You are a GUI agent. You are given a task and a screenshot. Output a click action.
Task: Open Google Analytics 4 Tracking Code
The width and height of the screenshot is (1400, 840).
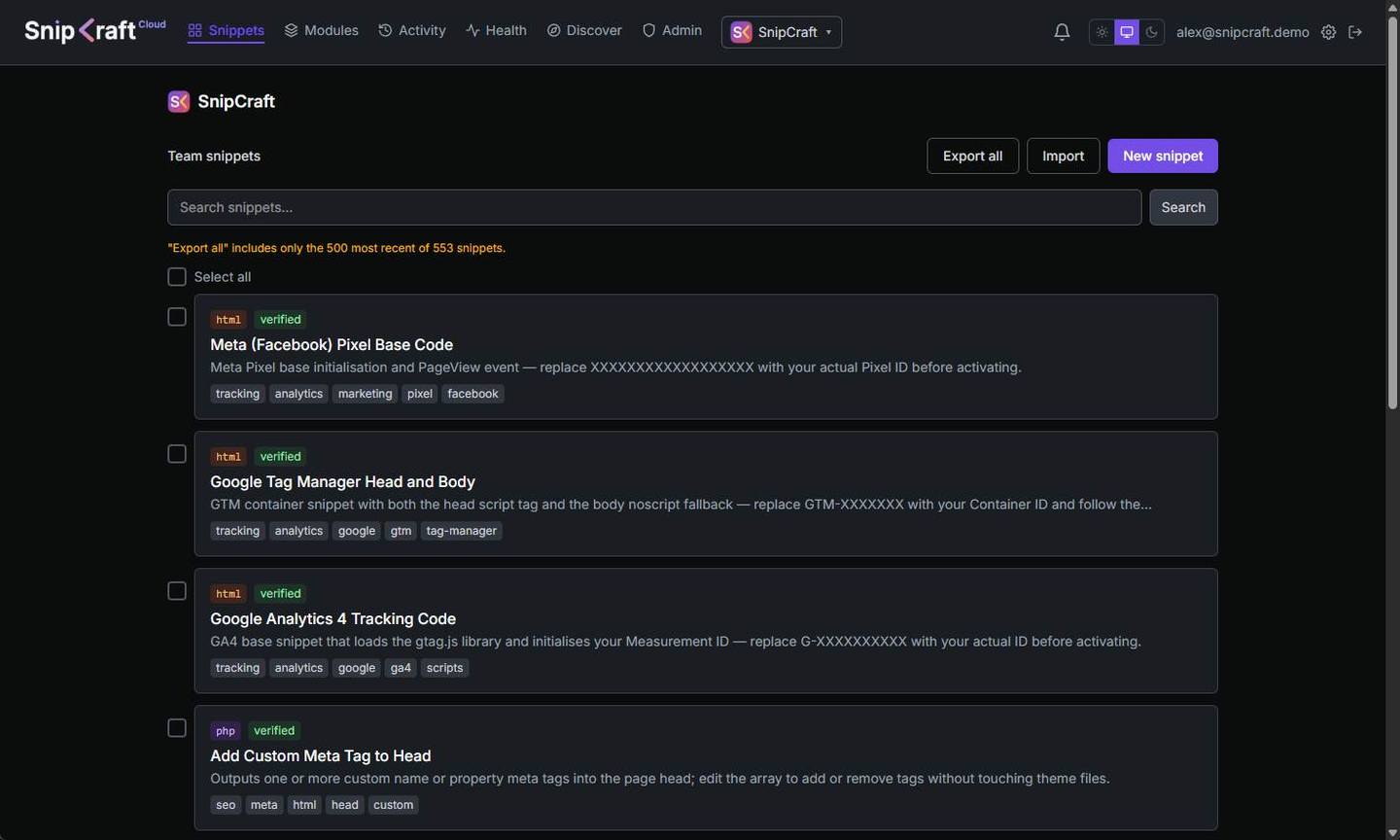332,618
